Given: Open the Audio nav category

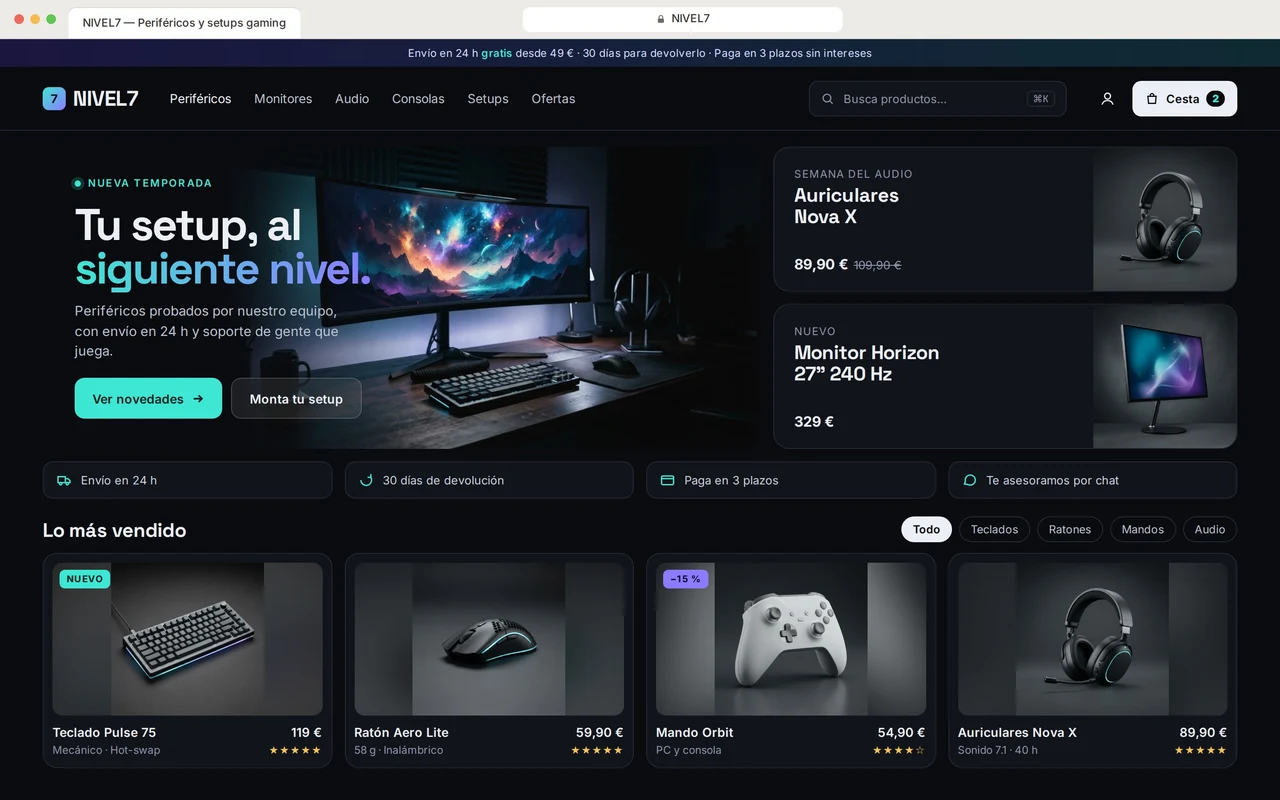Looking at the screenshot, I should pyautogui.click(x=352, y=99).
